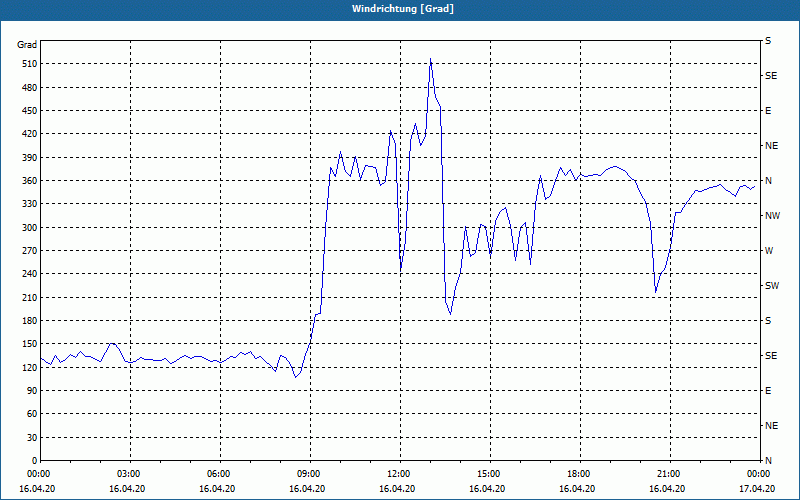Select the 360 y-axis value

pyautogui.click(x=30, y=181)
